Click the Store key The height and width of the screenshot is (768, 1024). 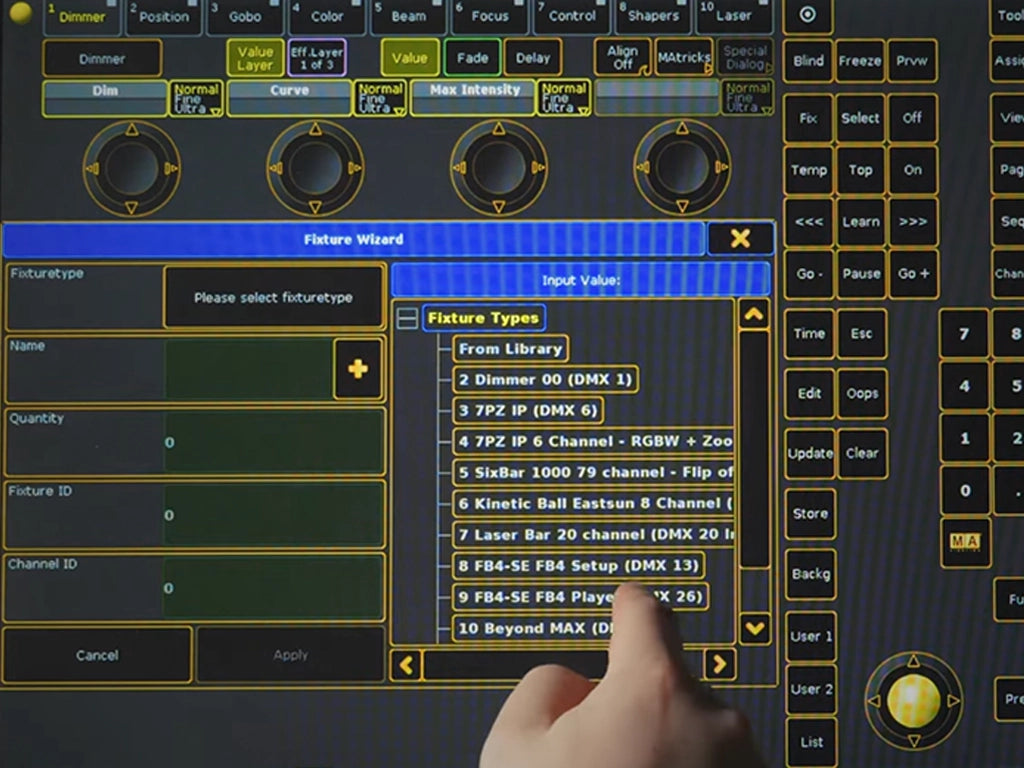pyautogui.click(x=810, y=514)
